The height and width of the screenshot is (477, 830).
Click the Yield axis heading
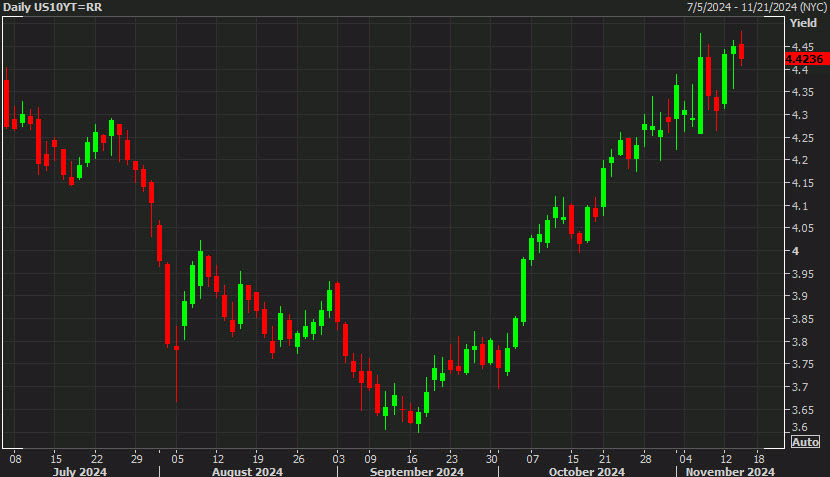803,23
